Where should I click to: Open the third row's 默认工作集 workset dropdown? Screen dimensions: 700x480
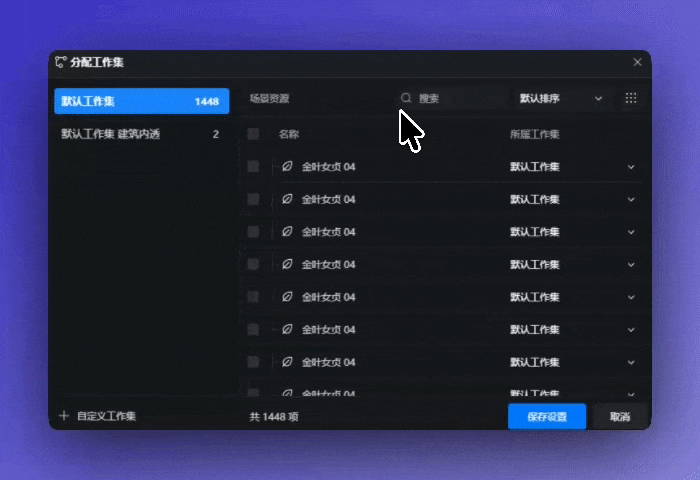[x=572, y=232]
